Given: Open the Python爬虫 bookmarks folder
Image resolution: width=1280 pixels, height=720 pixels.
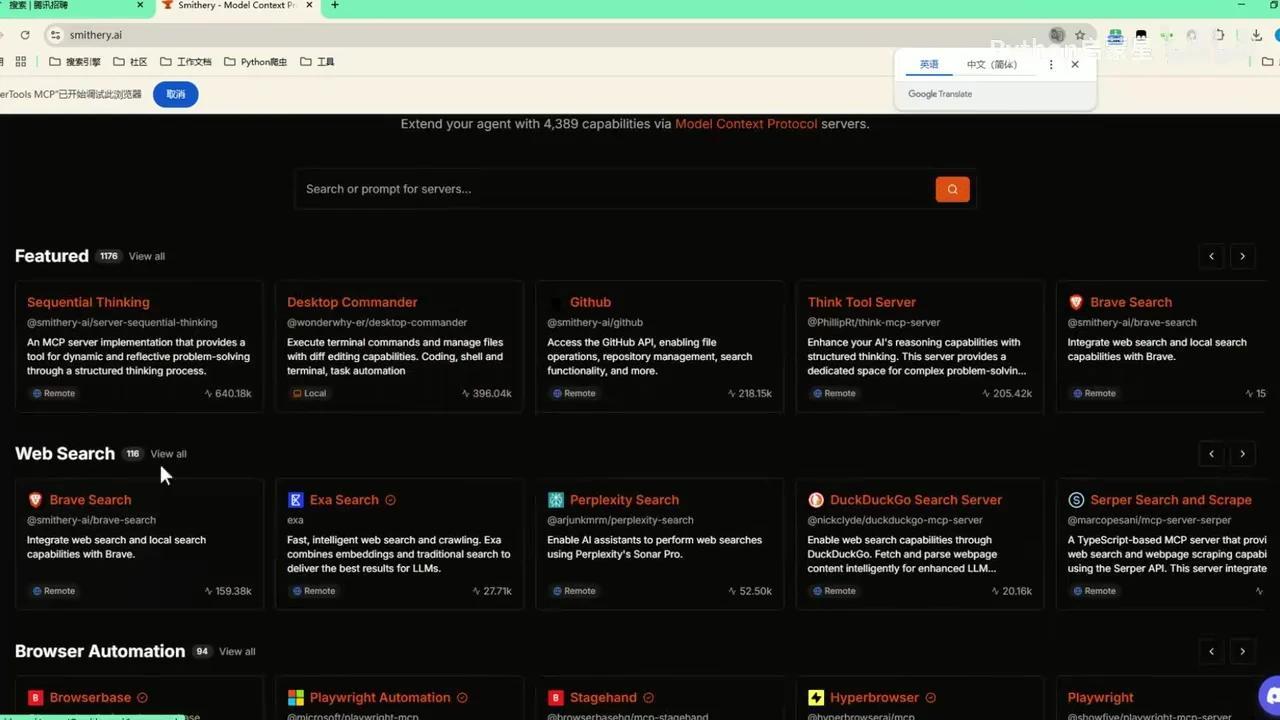Looking at the screenshot, I should (264, 61).
